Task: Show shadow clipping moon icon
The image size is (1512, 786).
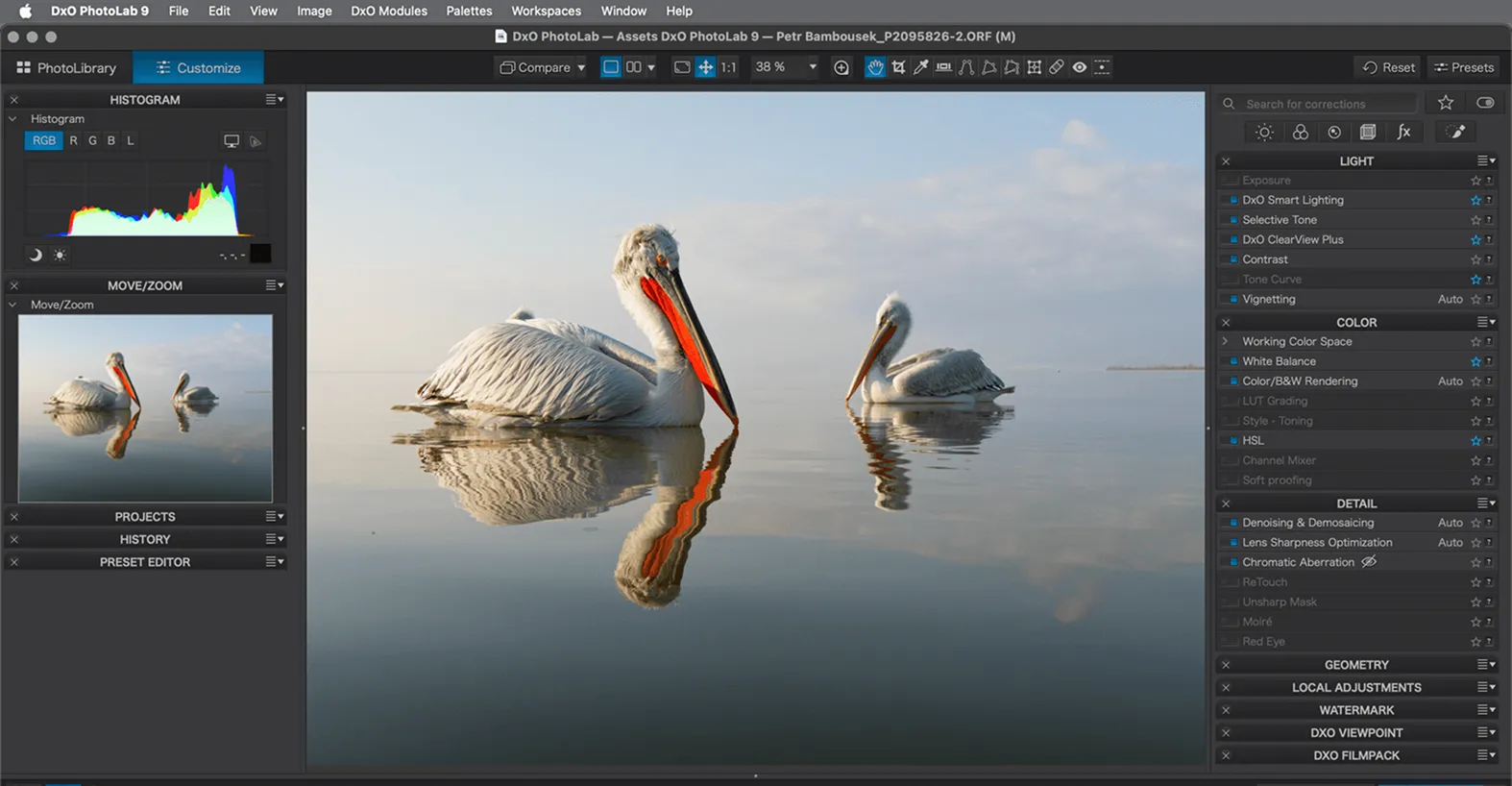Action: point(36,256)
